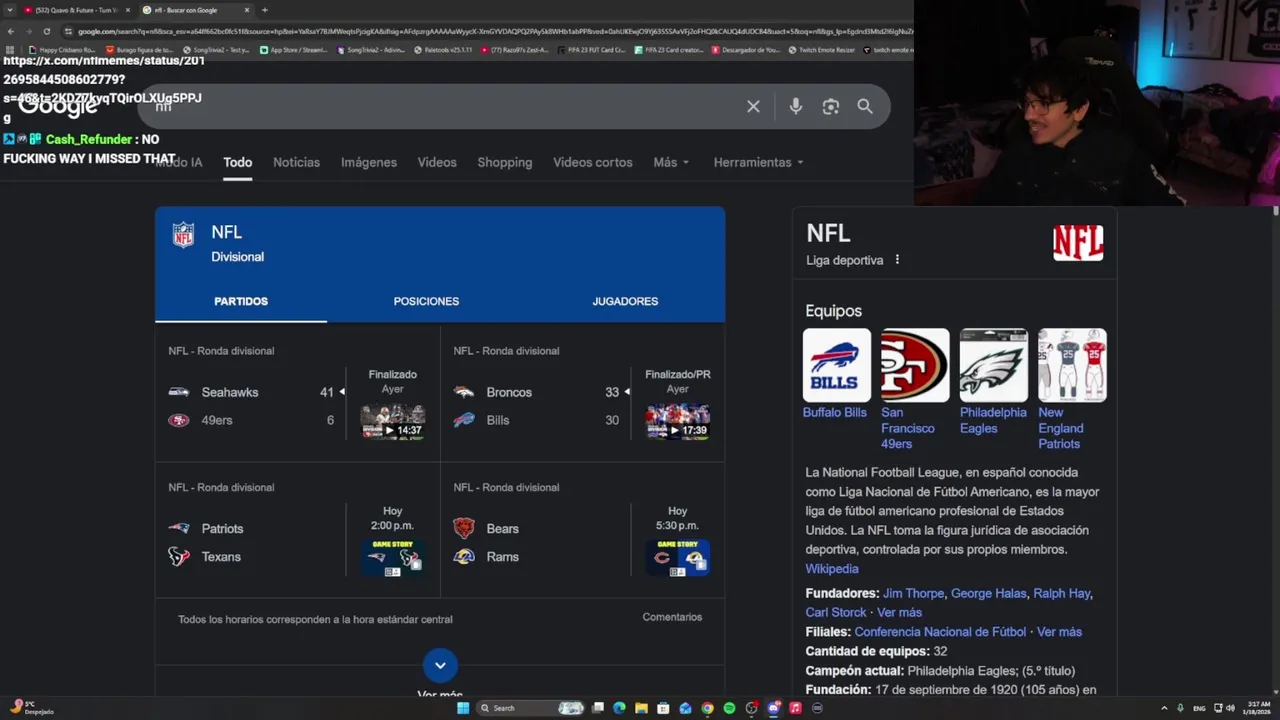Open the Wikipedia link

[x=832, y=569]
